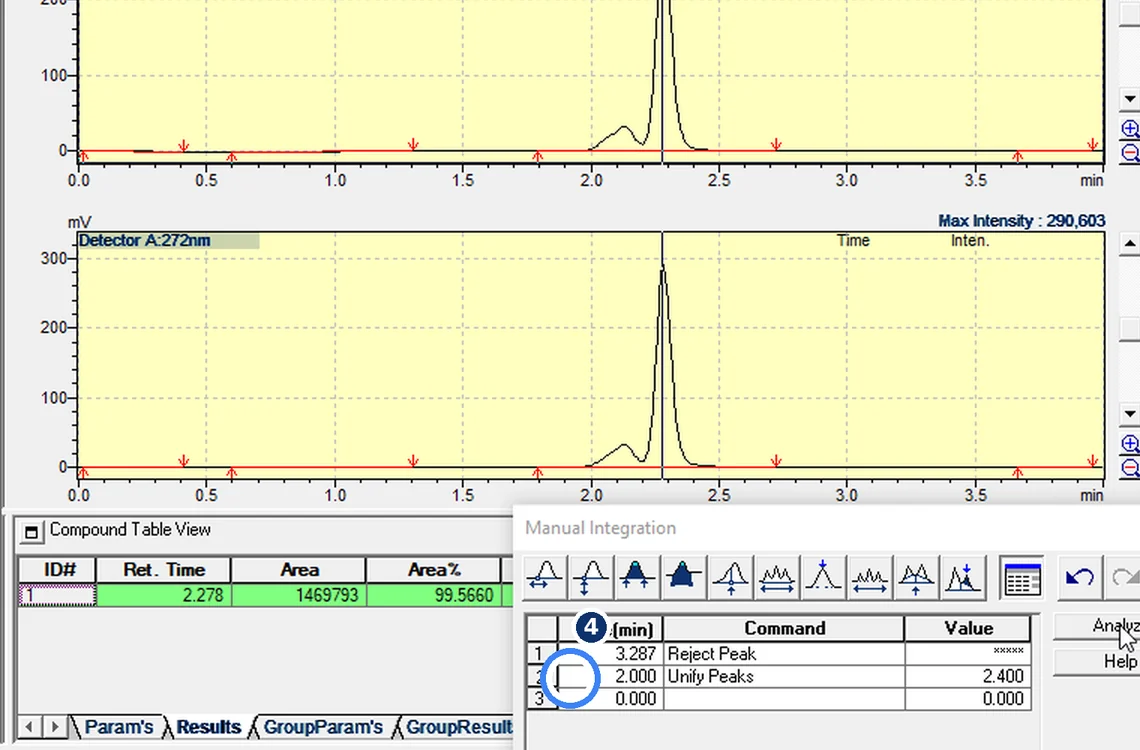Select the filled peak with two up-arrows tool
The image size is (1140, 750).
637,578
